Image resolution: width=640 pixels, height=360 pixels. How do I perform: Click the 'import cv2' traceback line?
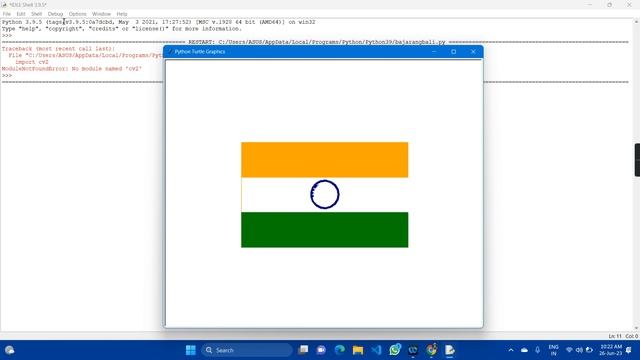pyautogui.click(x=32, y=62)
